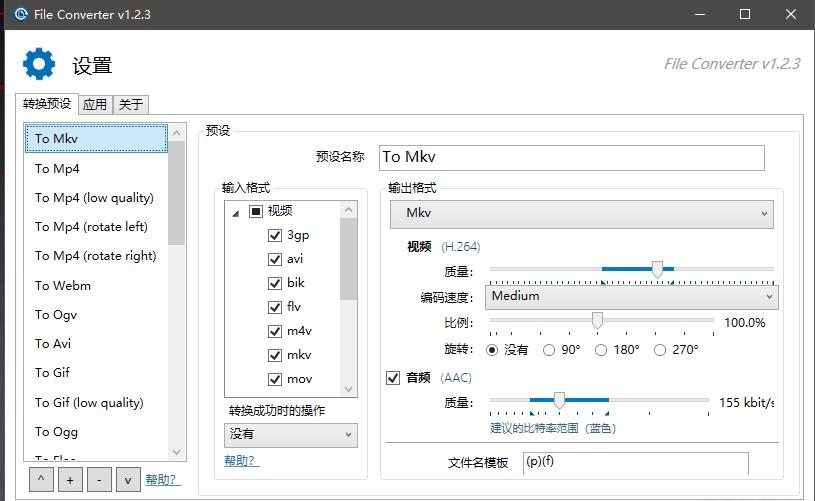The height and width of the screenshot is (501, 815).
Task: Toggle the 视频 group checkbox
Action: pos(256,211)
